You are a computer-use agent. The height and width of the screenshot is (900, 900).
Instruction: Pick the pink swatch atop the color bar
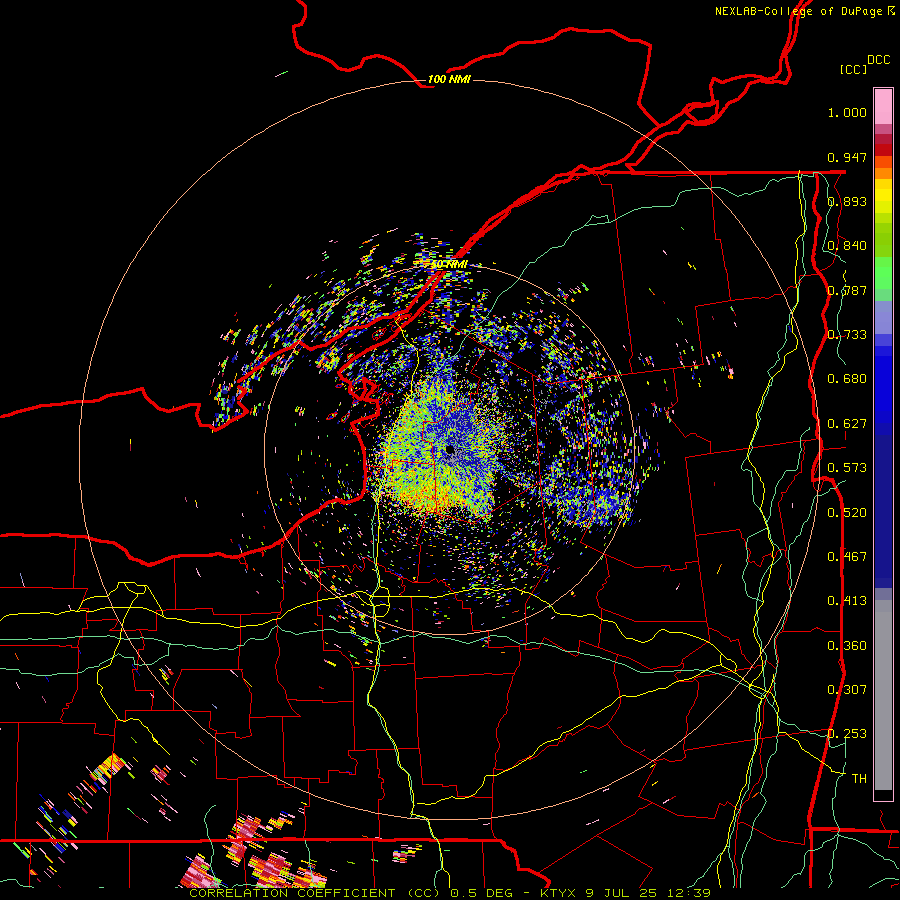883,106
